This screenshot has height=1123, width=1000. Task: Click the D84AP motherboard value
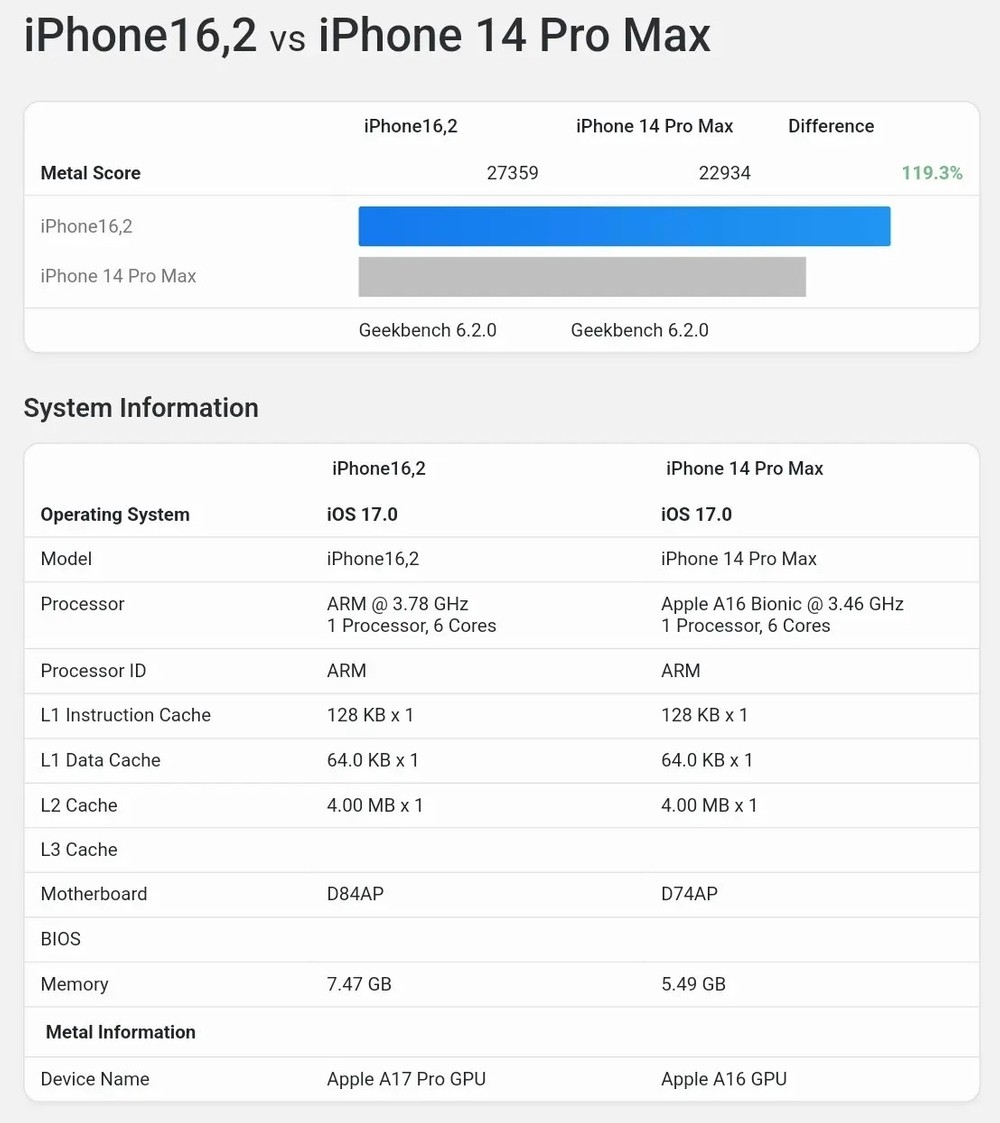click(355, 894)
